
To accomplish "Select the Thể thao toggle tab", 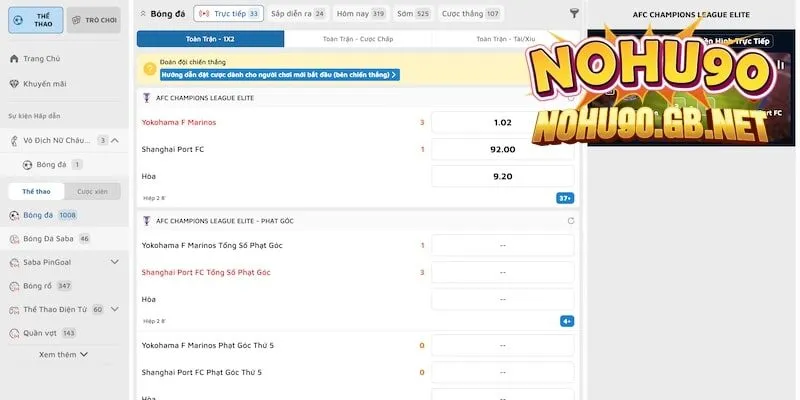I will [x=36, y=191].
